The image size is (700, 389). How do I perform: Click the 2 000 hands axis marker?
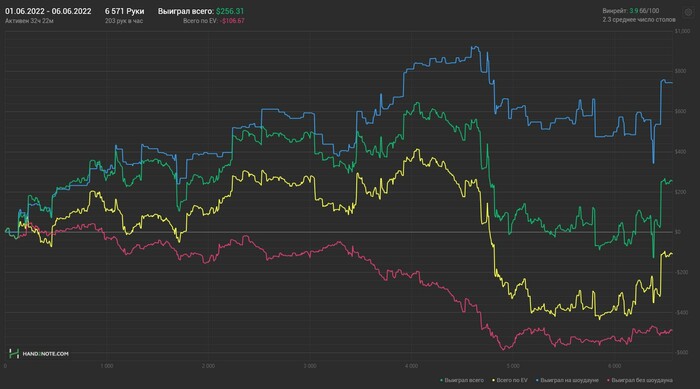coord(208,366)
